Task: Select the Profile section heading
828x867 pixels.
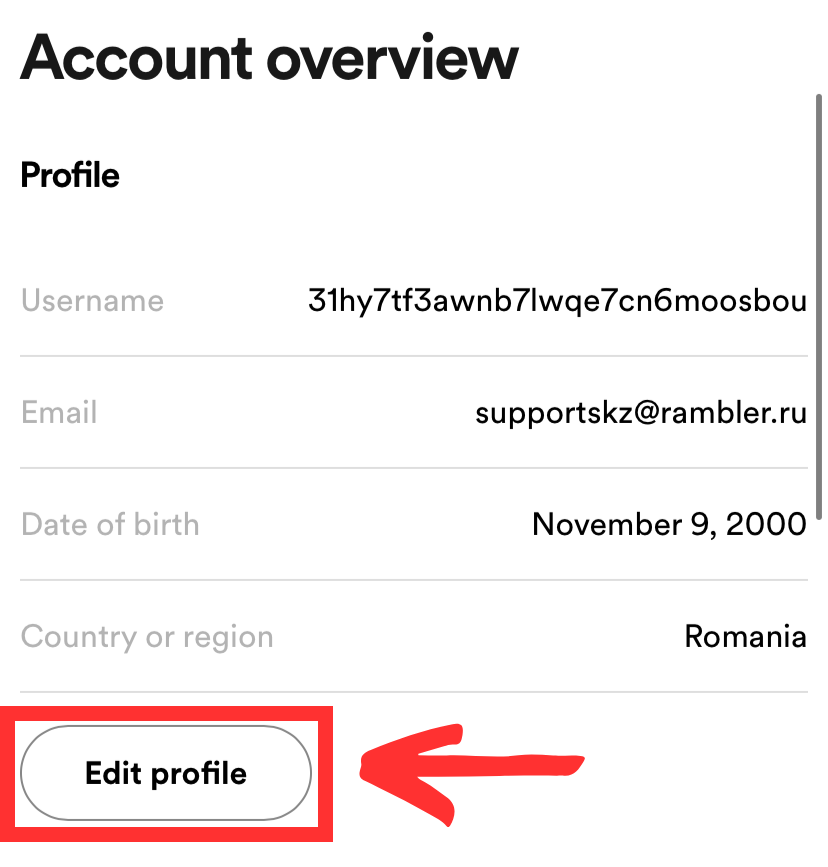Action: point(70,176)
